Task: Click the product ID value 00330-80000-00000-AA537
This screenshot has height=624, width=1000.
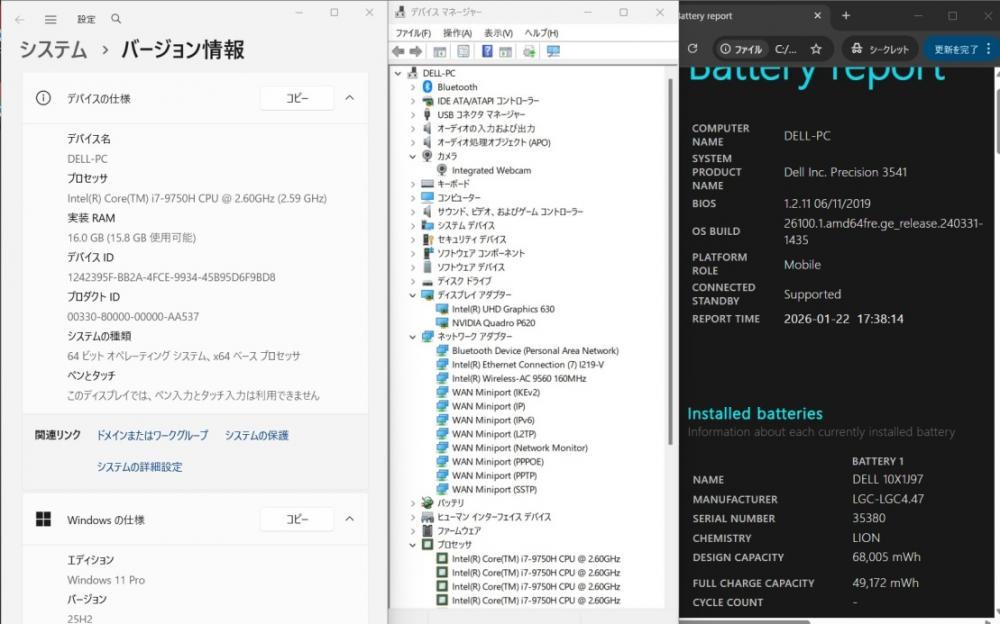Action: pyautogui.click(x=133, y=316)
